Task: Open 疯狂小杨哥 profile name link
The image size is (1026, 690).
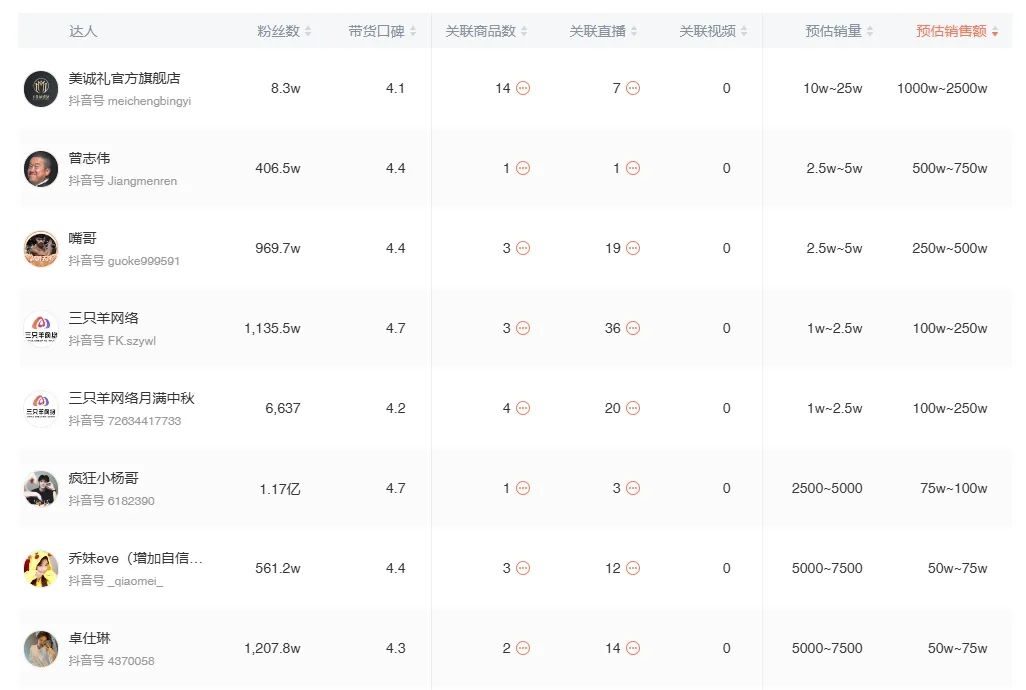Action: pyautogui.click(x=104, y=478)
